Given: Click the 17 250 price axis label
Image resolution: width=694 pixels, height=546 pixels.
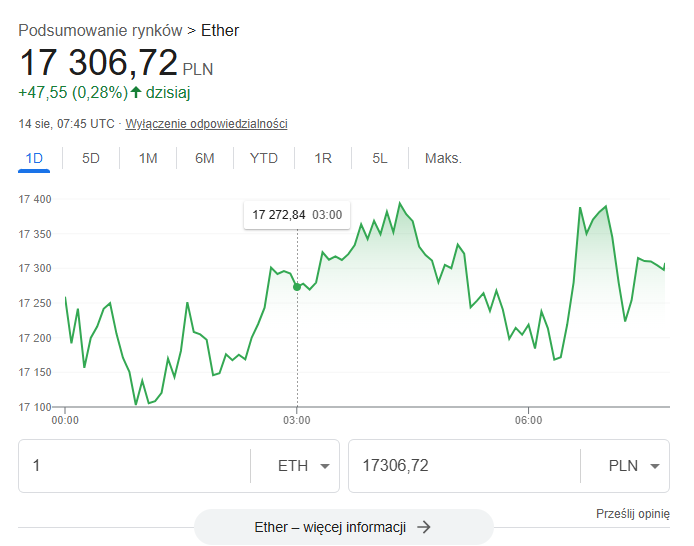Looking at the screenshot, I should coord(35,303).
